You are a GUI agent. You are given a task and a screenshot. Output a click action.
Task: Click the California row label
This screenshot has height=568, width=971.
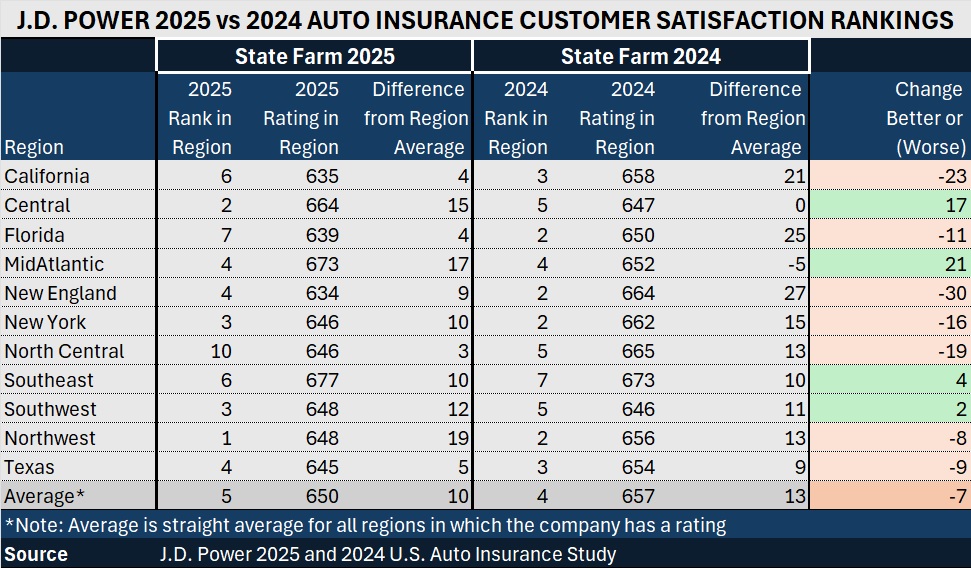pos(47,177)
